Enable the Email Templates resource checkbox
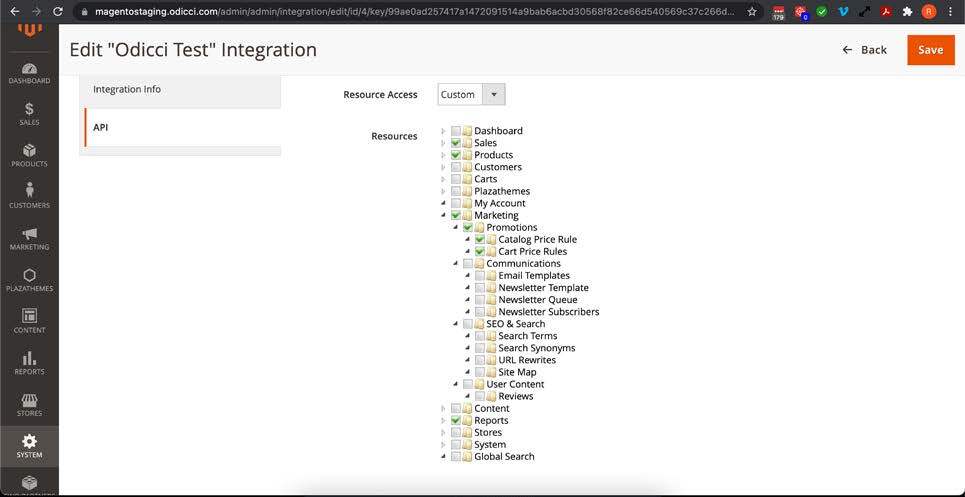Screen dimensions: 965x497 pos(480,276)
